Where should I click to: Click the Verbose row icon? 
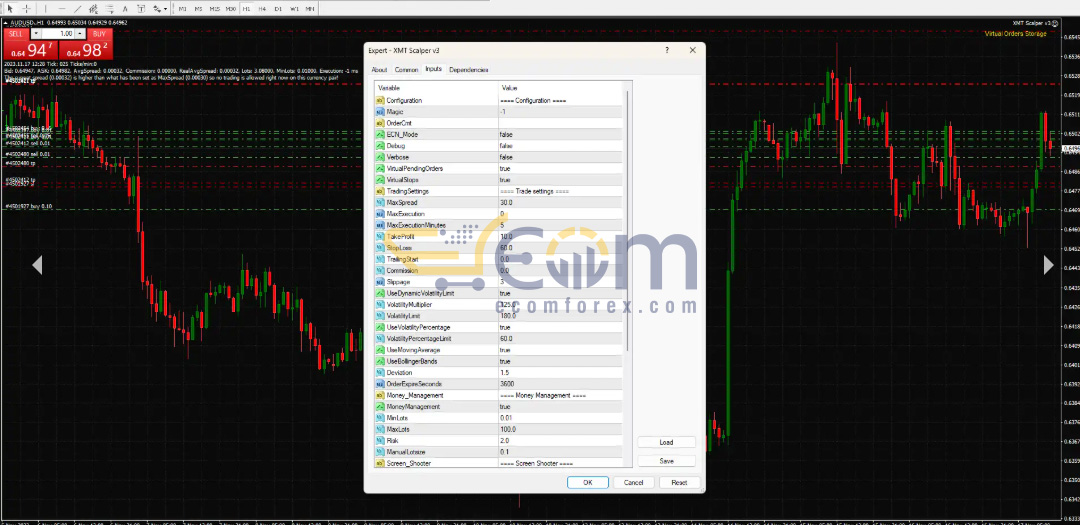click(x=380, y=157)
